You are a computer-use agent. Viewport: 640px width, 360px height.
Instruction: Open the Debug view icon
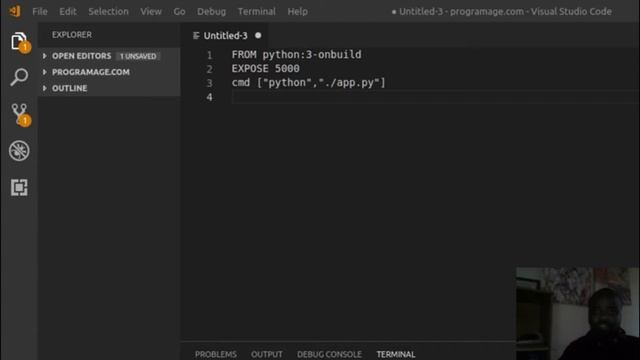point(19,151)
